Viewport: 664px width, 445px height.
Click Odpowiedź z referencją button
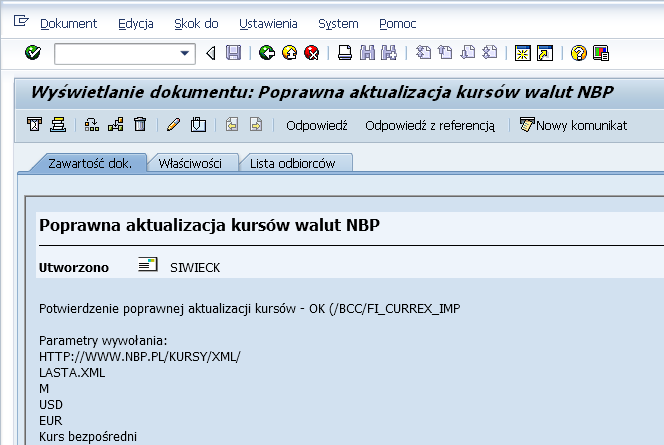[x=430, y=126]
